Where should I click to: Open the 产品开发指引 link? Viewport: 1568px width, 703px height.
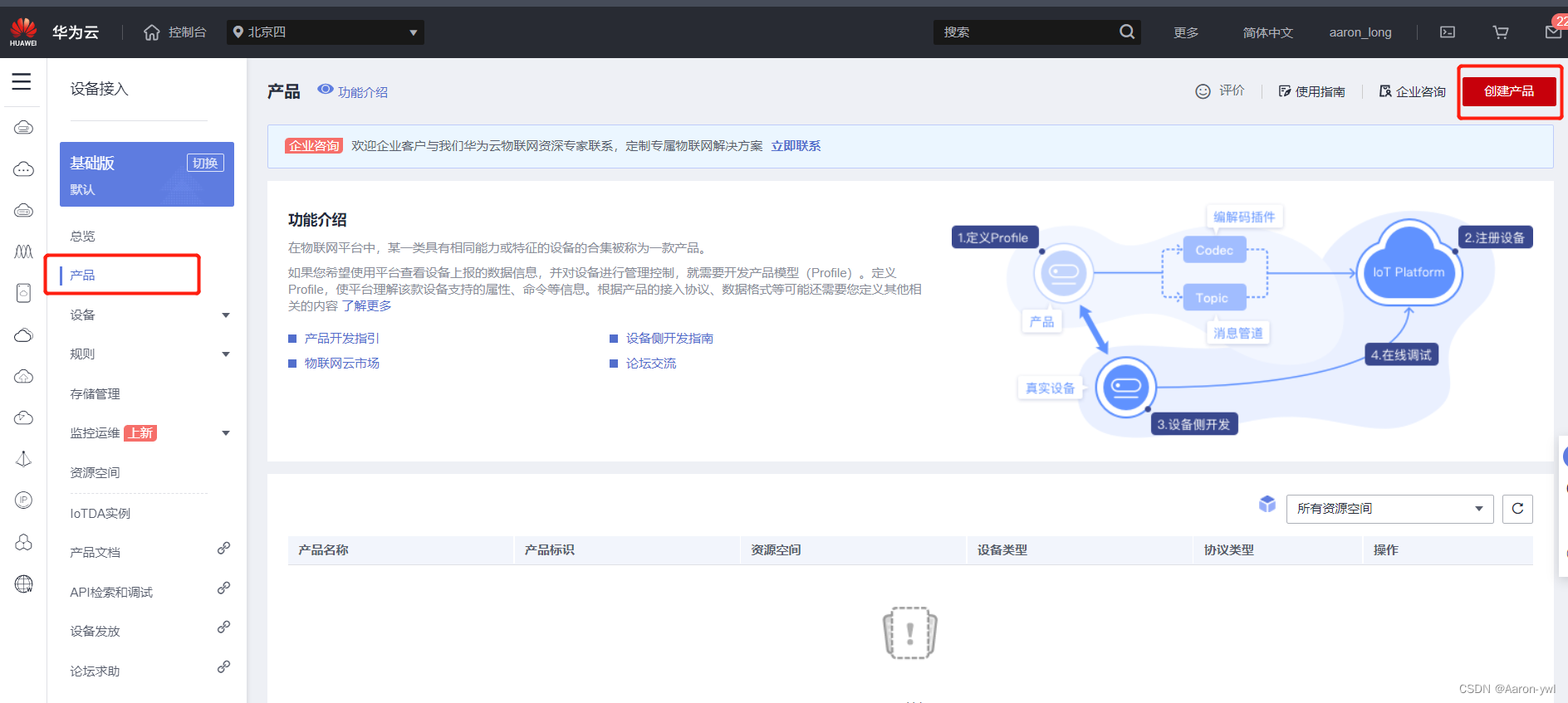coord(341,339)
